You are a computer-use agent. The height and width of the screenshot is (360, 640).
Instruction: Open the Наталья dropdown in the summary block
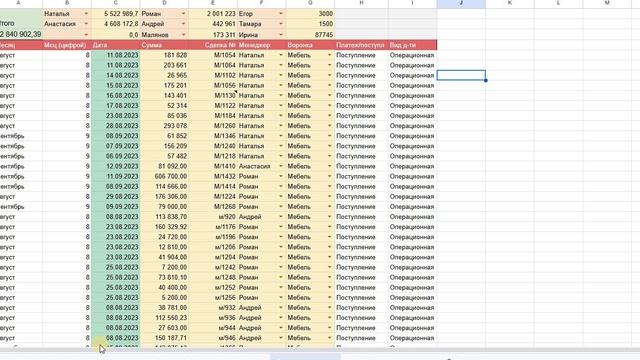(x=86, y=14)
